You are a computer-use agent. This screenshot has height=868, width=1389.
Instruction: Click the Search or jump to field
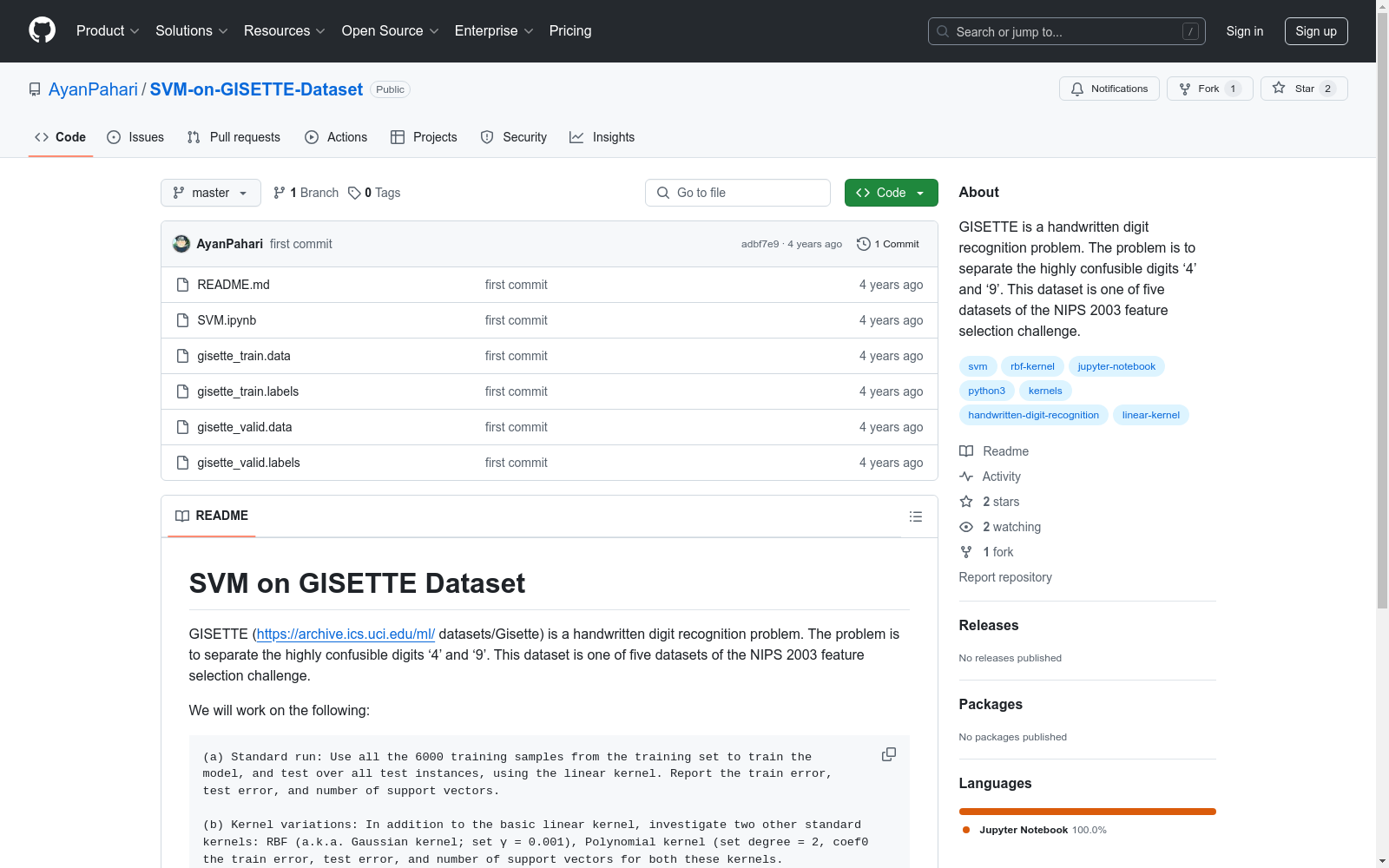pyautogui.click(x=1067, y=31)
